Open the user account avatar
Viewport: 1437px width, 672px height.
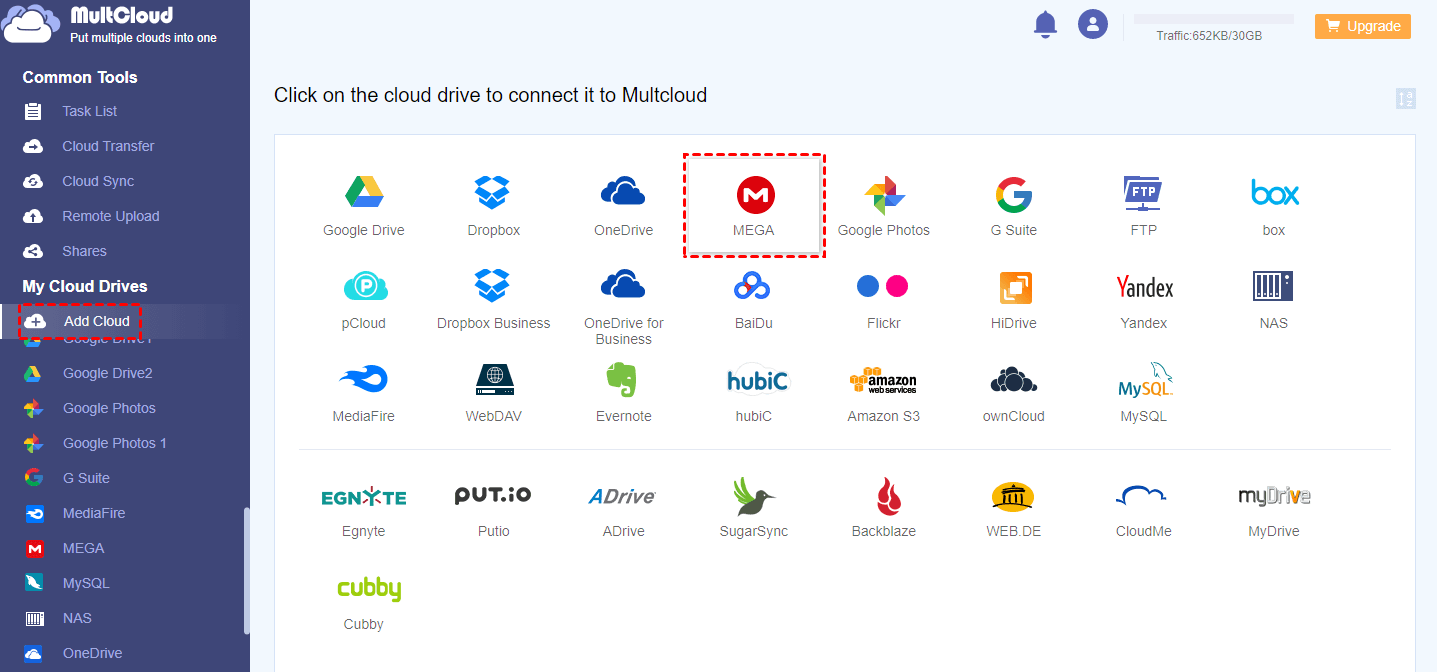pos(1093,24)
